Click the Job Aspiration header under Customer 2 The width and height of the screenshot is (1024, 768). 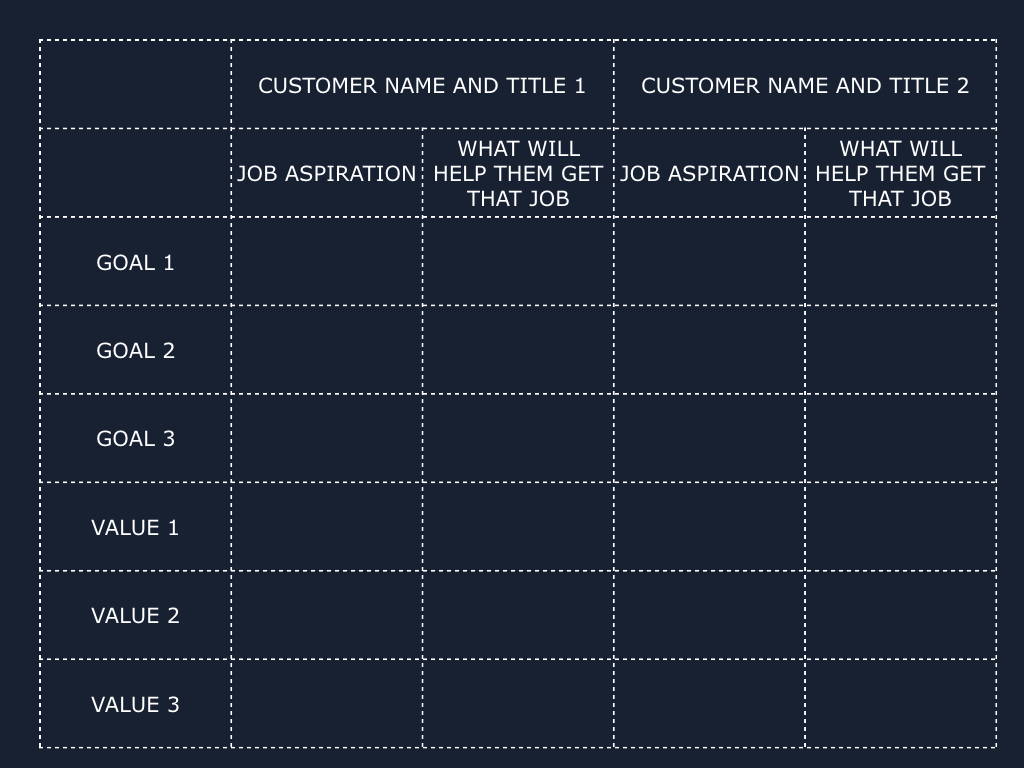click(x=709, y=173)
